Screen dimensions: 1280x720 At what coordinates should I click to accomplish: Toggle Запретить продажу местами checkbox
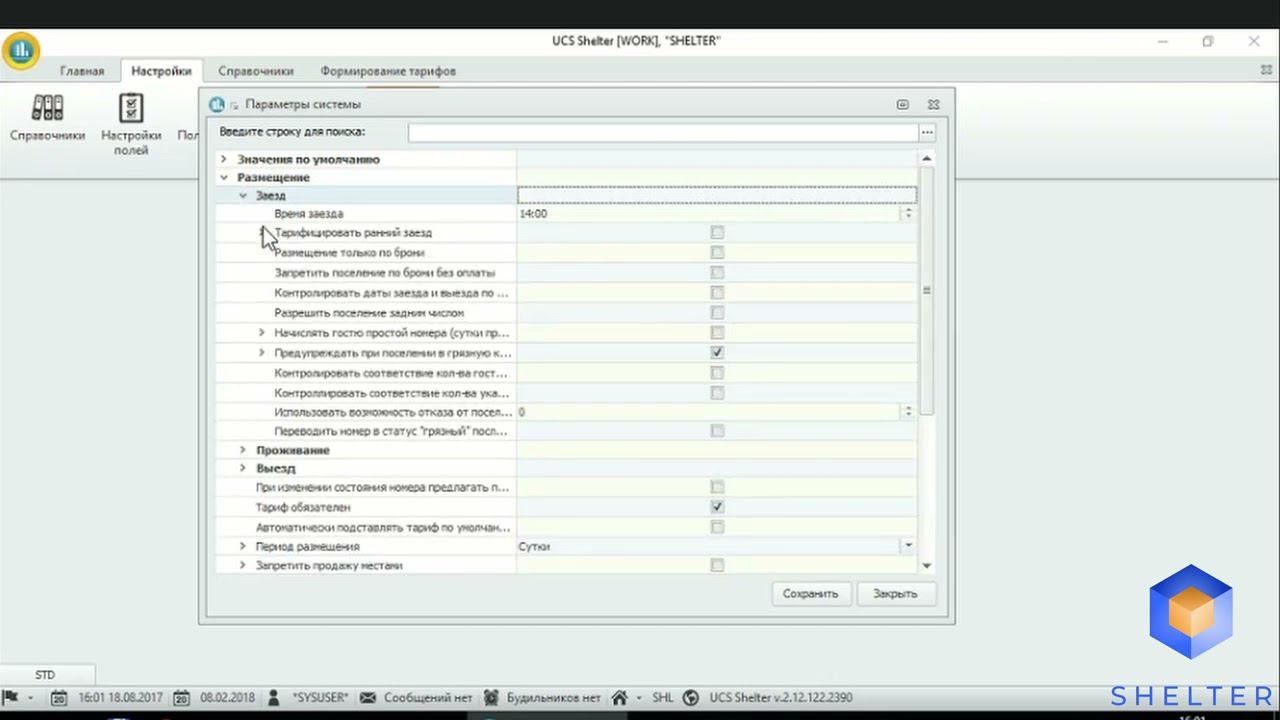click(x=717, y=565)
